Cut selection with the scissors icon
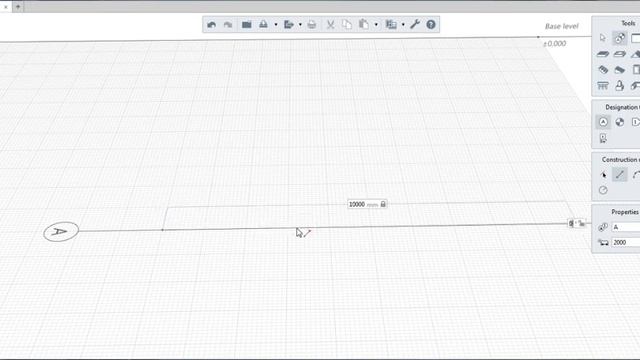The image size is (640, 360). (x=331, y=25)
